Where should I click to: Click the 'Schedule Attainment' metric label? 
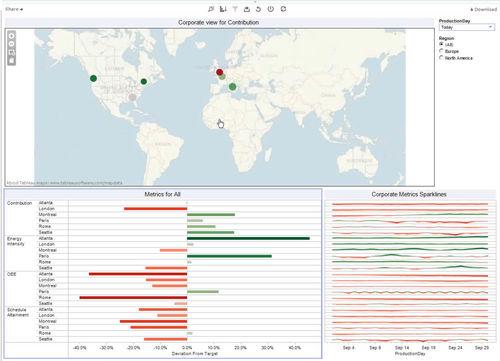click(x=18, y=312)
